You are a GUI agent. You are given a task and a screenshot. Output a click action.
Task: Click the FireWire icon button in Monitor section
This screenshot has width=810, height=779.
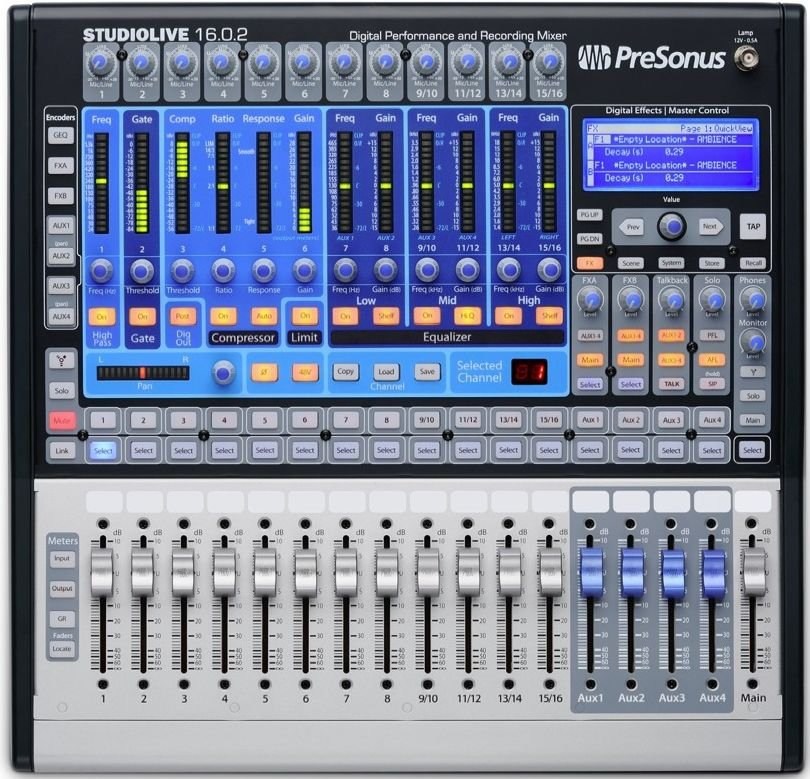tap(753, 371)
